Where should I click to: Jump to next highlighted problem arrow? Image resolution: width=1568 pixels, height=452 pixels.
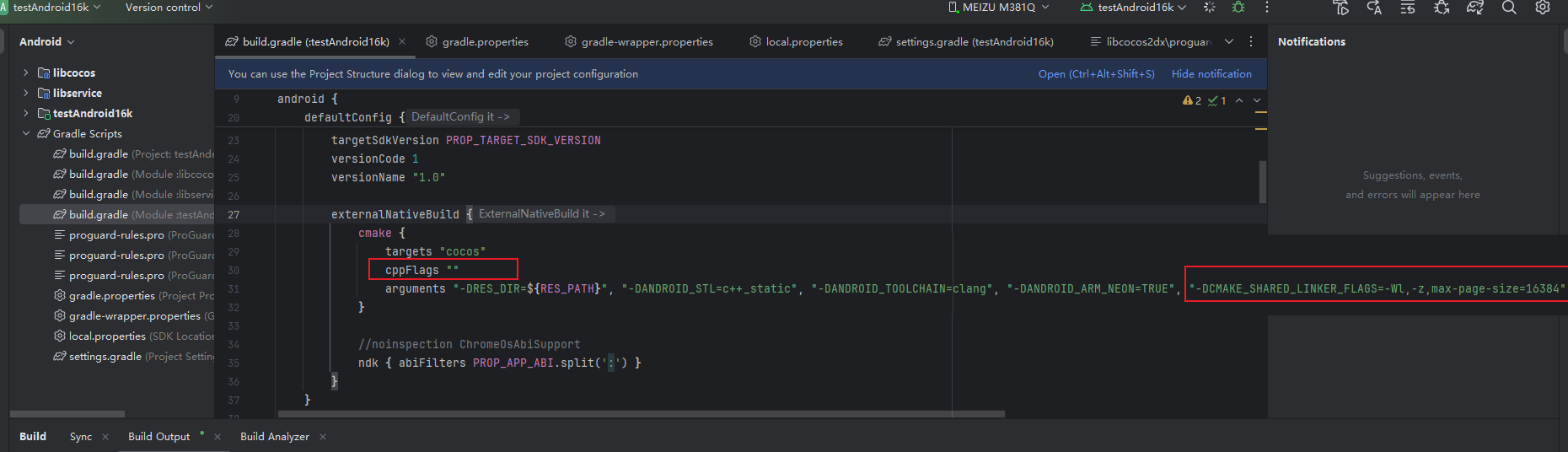coord(1257,100)
